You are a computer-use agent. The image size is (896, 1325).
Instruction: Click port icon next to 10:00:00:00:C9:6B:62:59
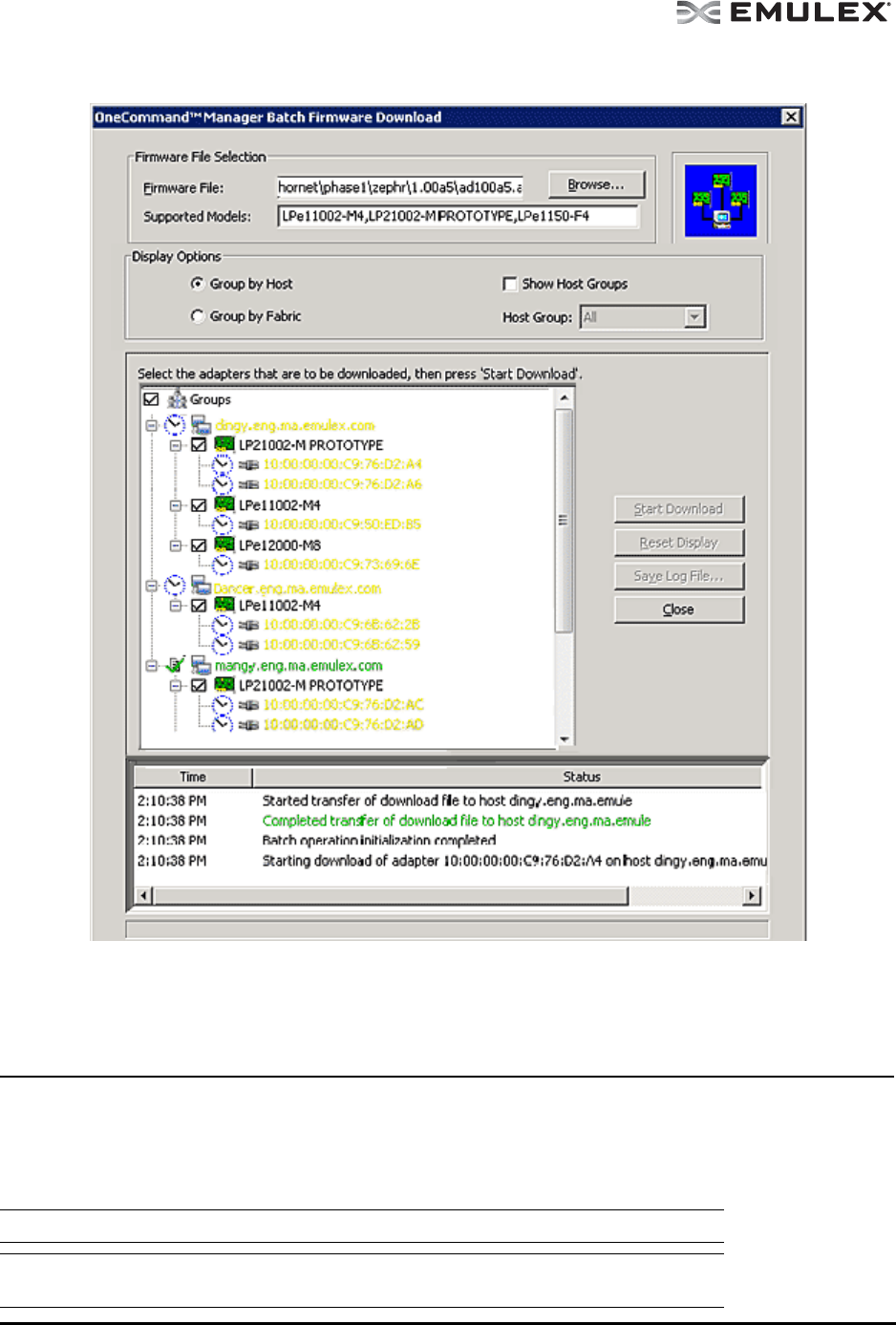[248, 646]
